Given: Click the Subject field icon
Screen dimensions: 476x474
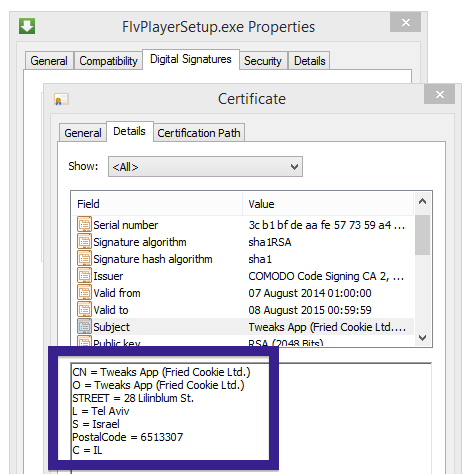Looking at the screenshot, I should [x=84, y=326].
